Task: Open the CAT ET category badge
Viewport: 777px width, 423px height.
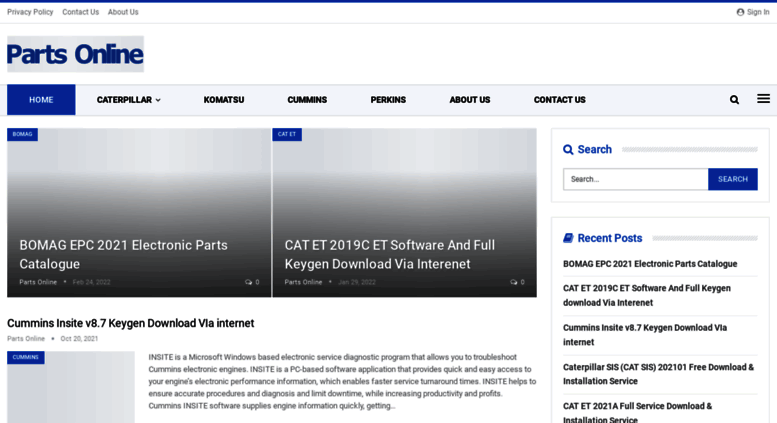Action: pos(287,134)
